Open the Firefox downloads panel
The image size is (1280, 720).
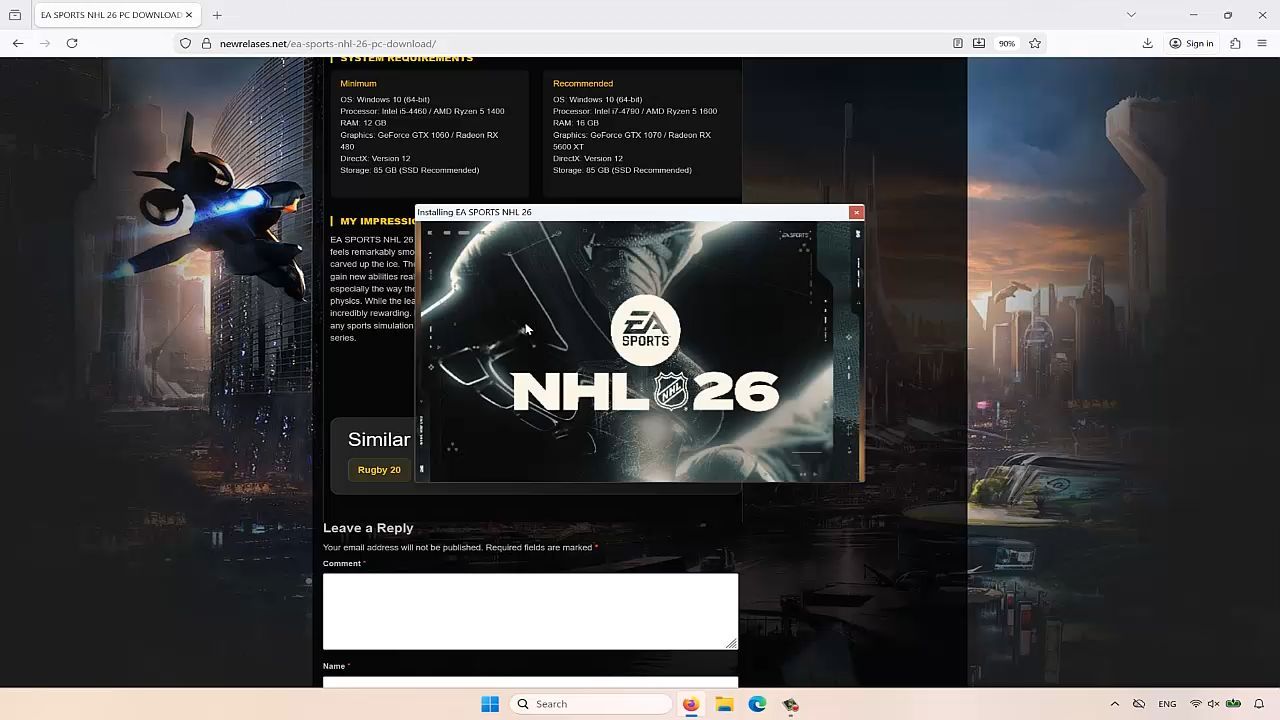click(1147, 43)
